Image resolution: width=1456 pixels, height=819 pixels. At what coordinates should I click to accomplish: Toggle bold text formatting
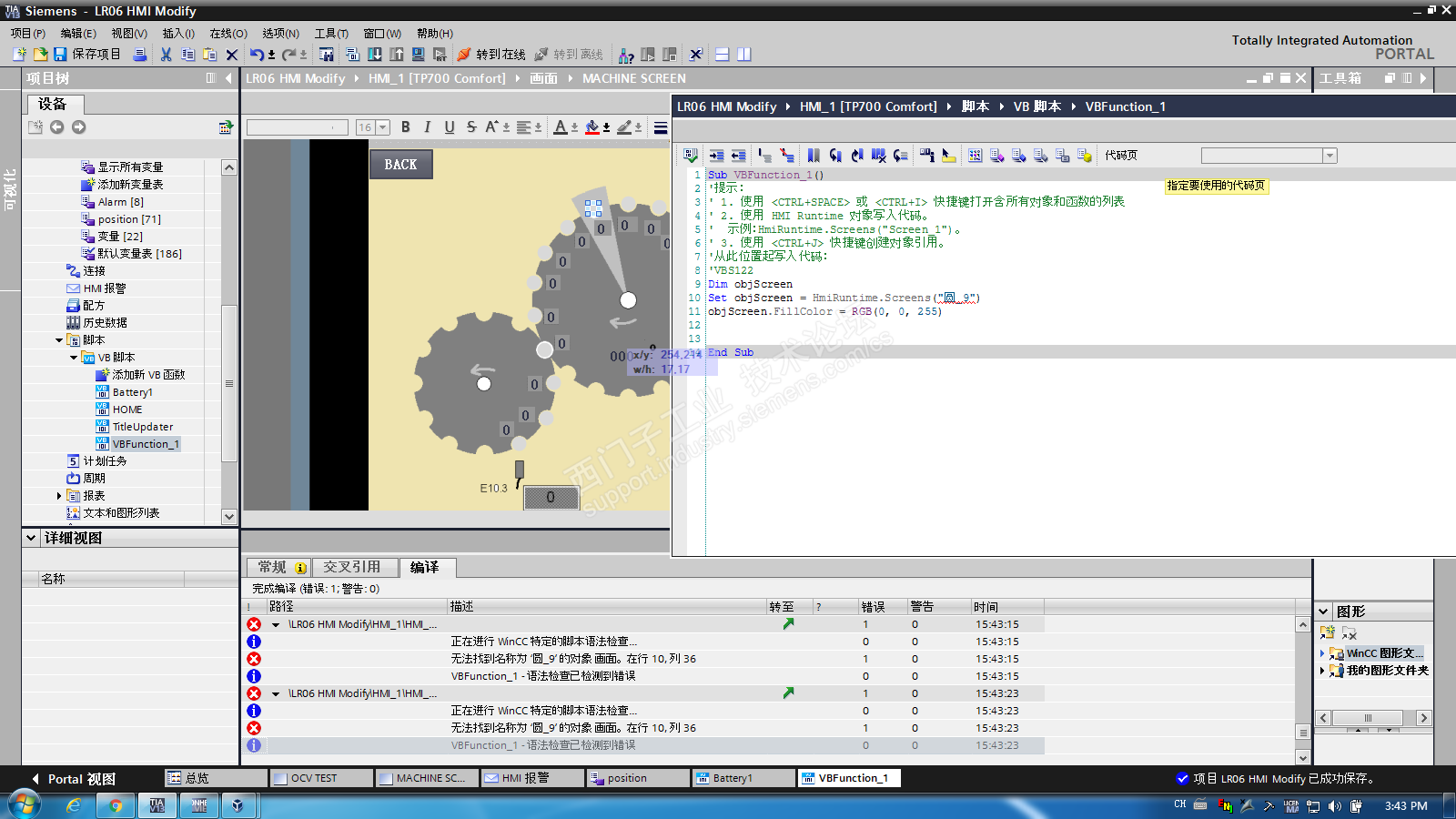point(406,127)
